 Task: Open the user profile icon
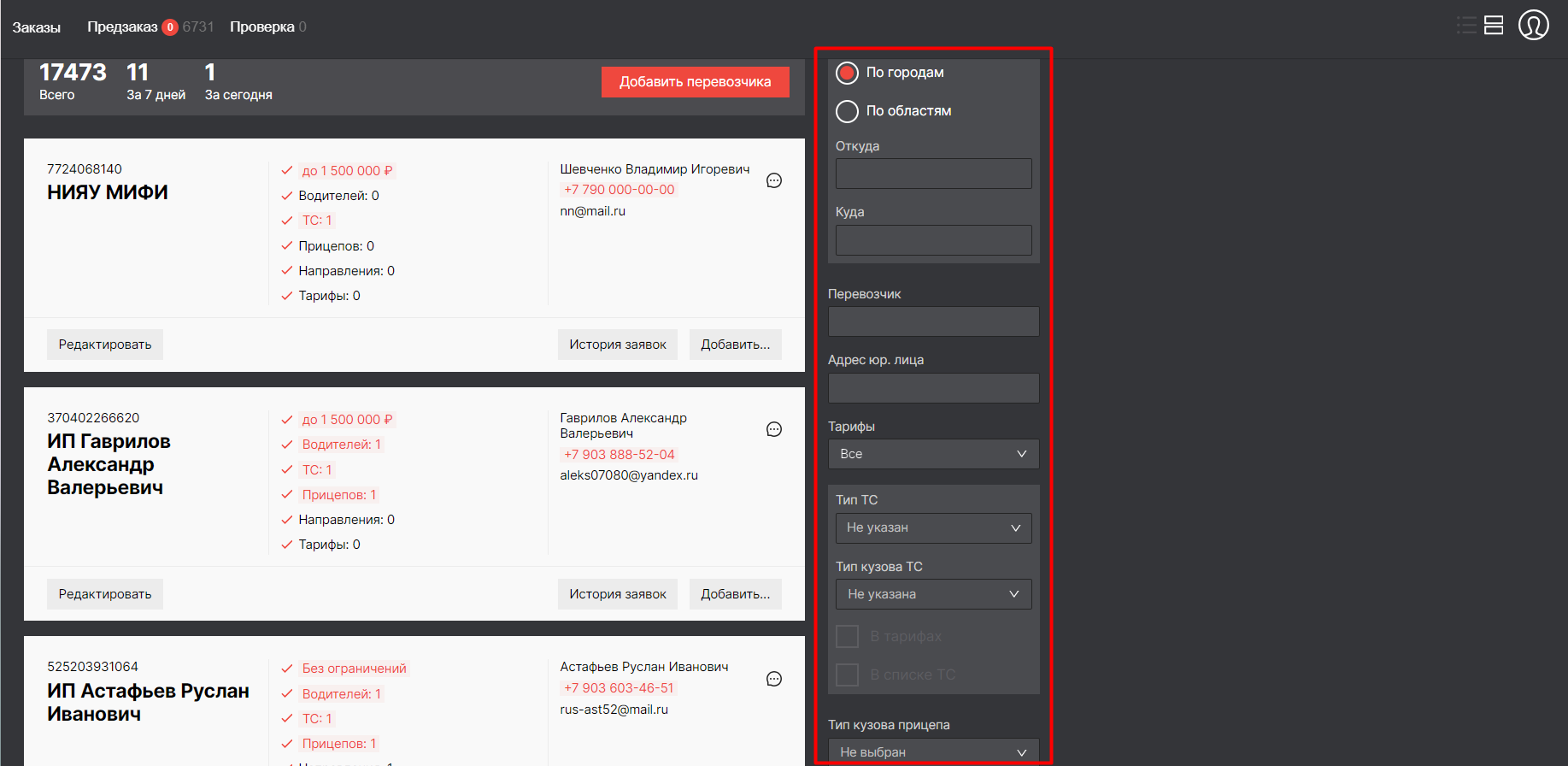(1533, 25)
